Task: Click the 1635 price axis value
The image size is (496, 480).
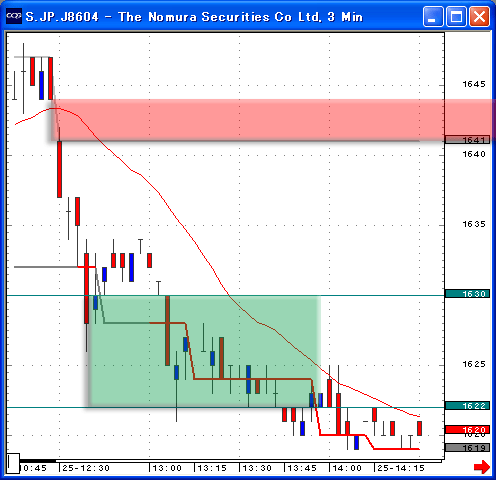Action: pyautogui.click(x=474, y=224)
